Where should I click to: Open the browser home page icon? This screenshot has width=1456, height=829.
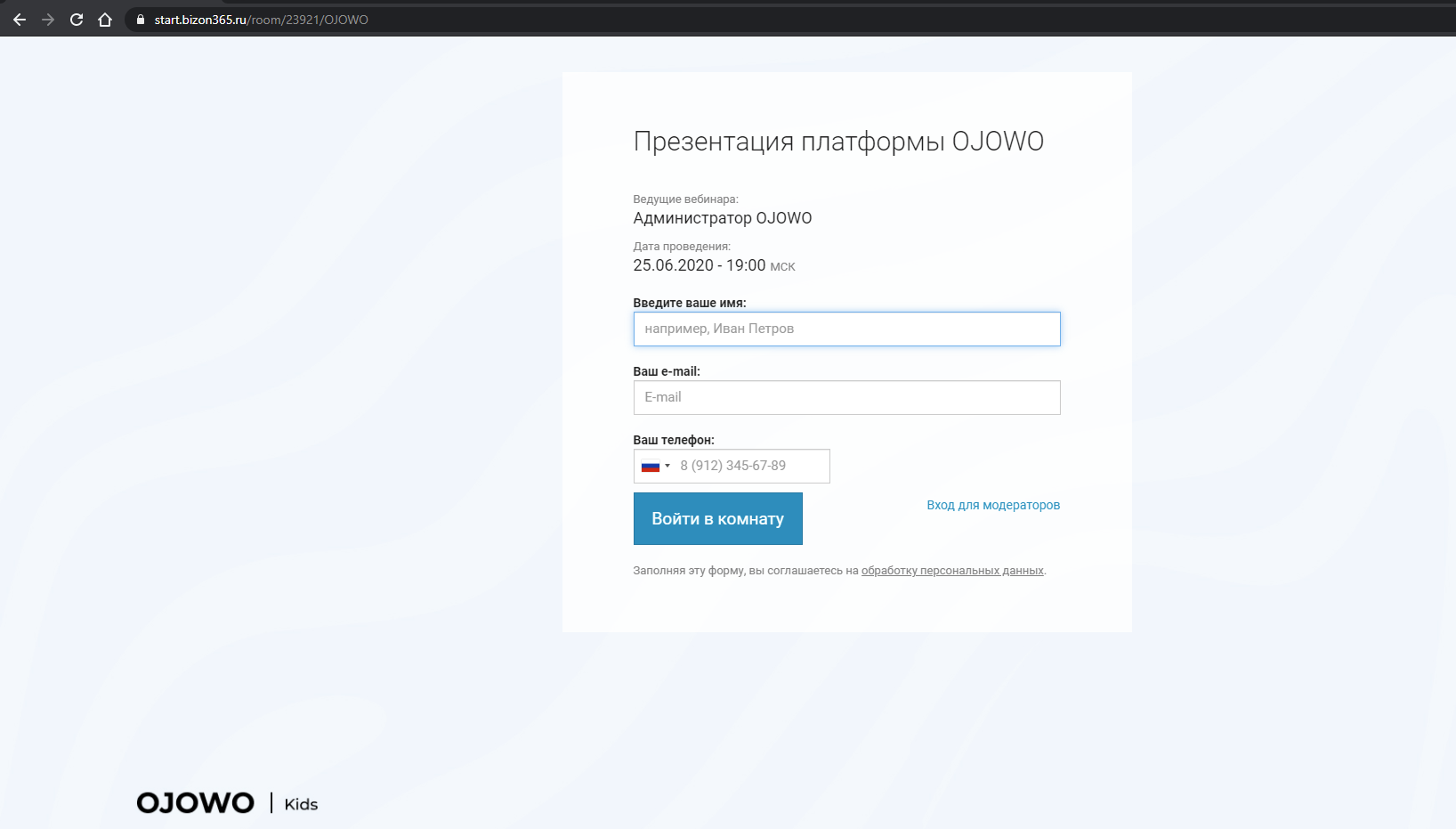tap(105, 20)
